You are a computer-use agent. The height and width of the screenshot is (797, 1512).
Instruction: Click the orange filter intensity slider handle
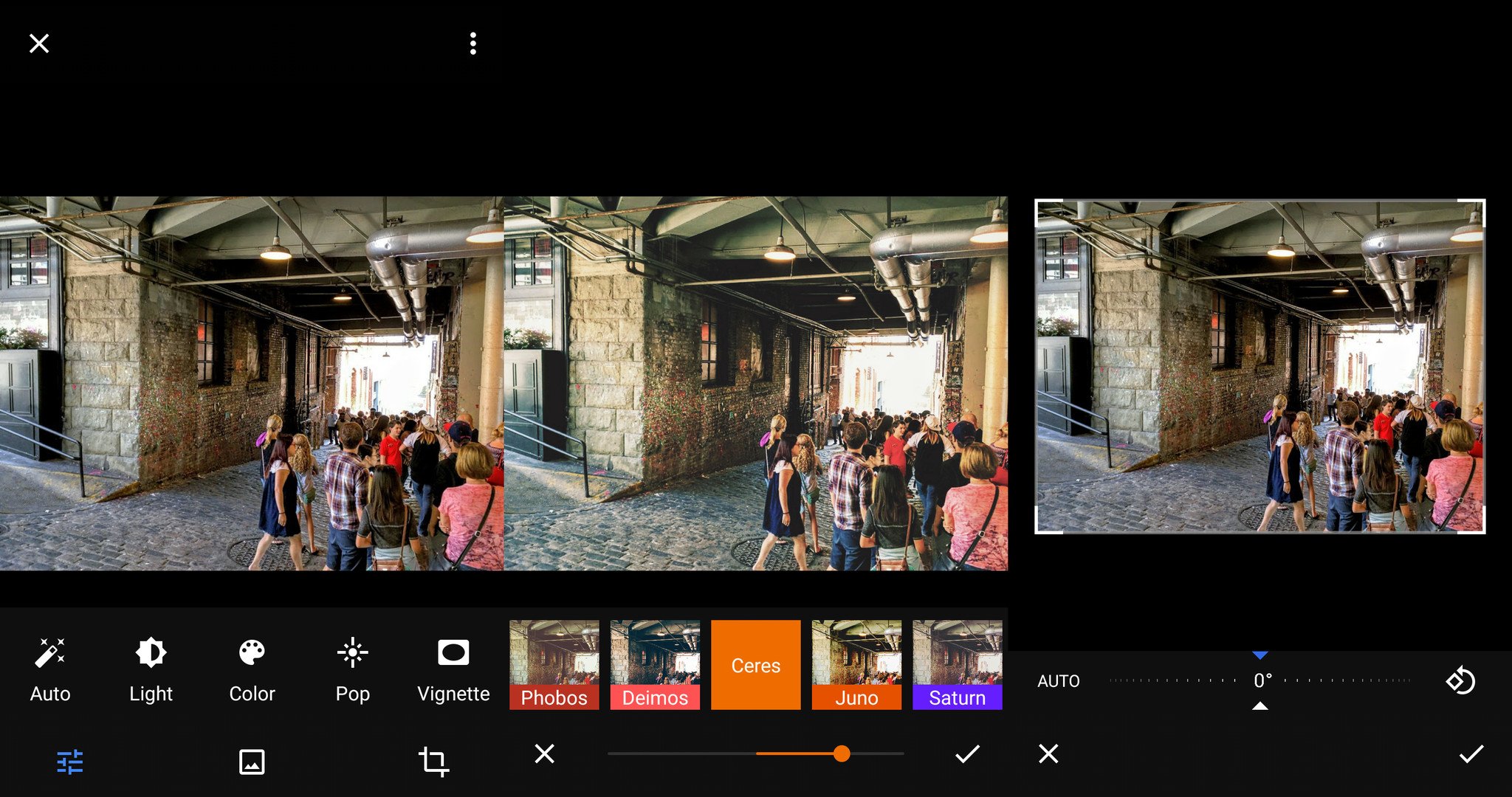coord(842,753)
